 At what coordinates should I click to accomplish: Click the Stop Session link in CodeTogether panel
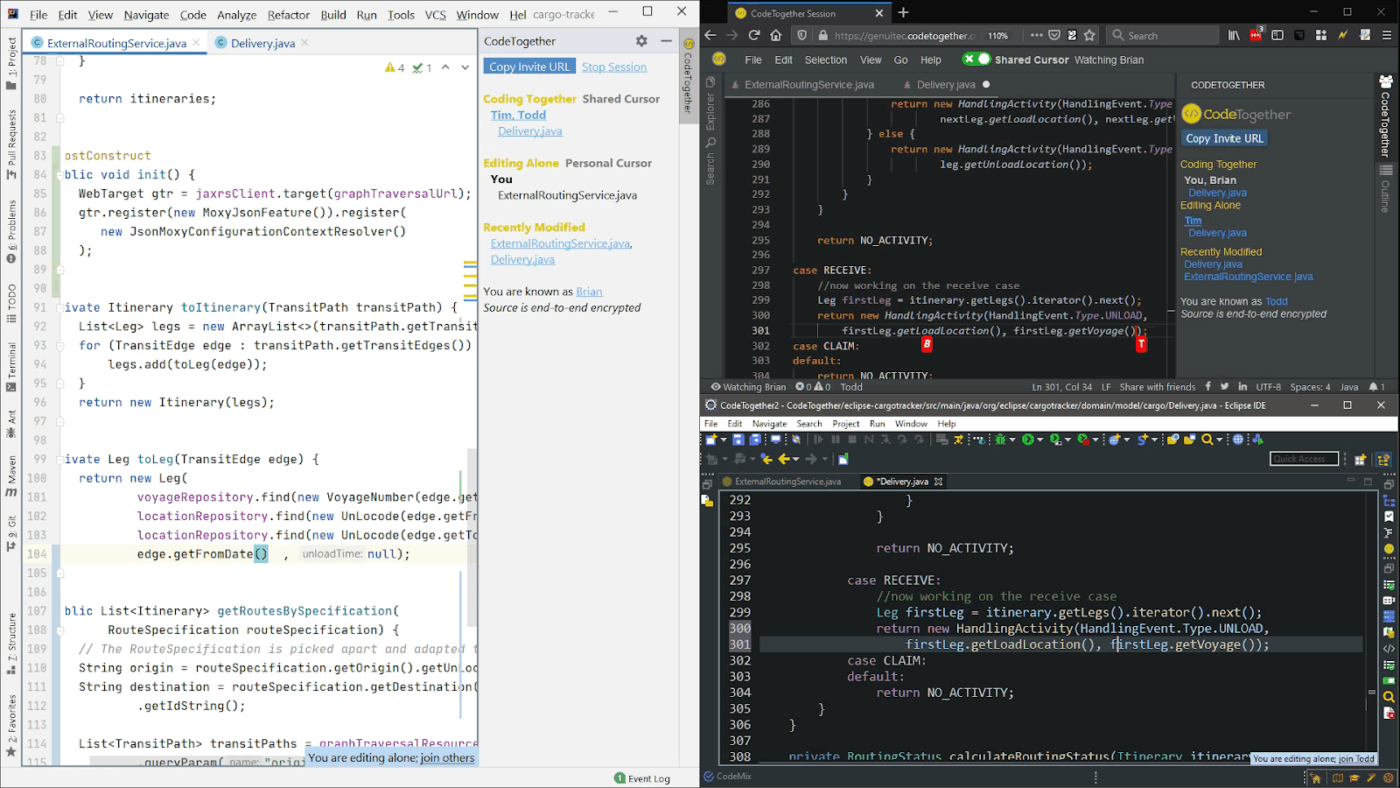click(613, 66)
